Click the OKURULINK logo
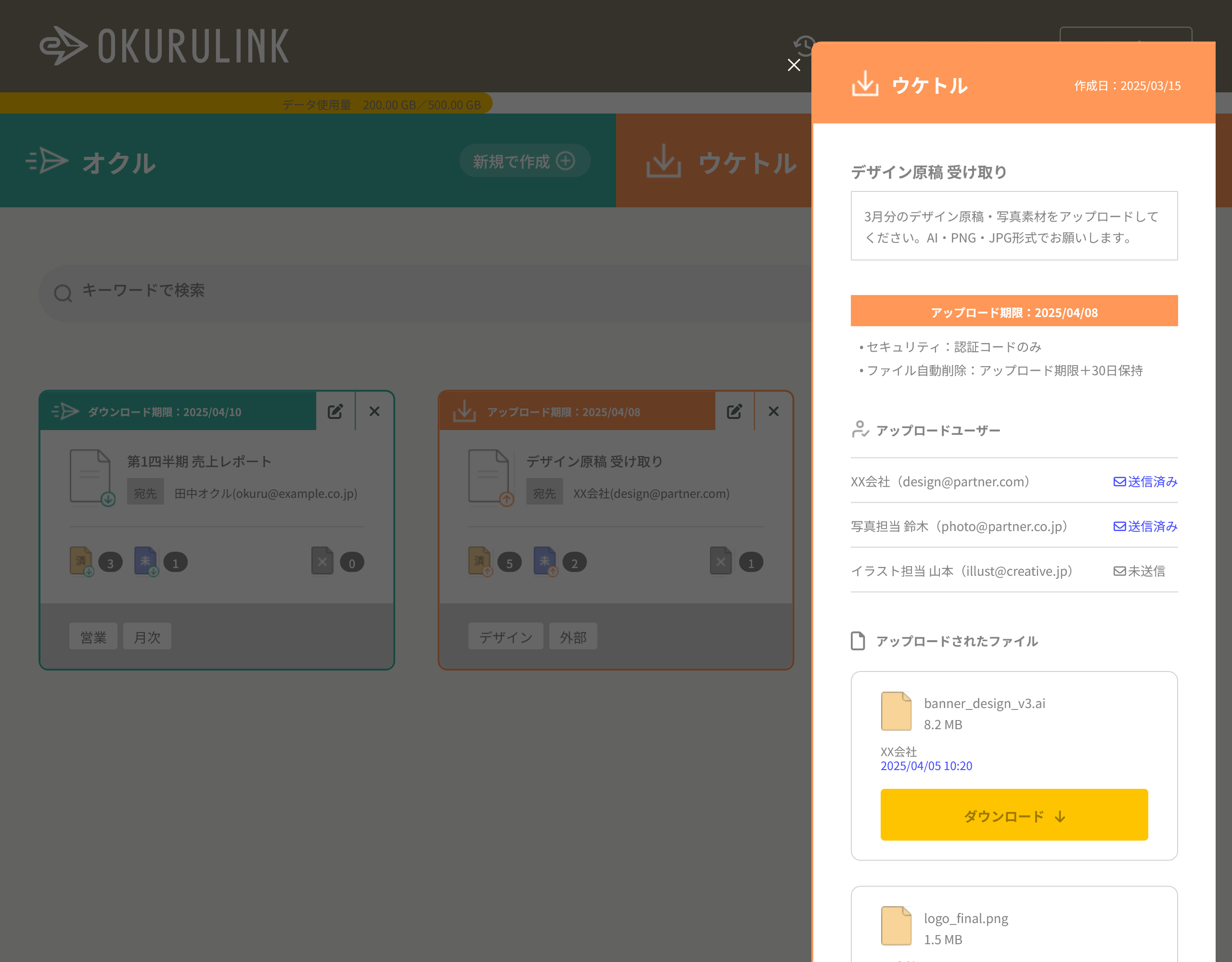Image resolution: width=1232 pixels, height=962 pixels. pyautogui.click(x=164, y=46)
